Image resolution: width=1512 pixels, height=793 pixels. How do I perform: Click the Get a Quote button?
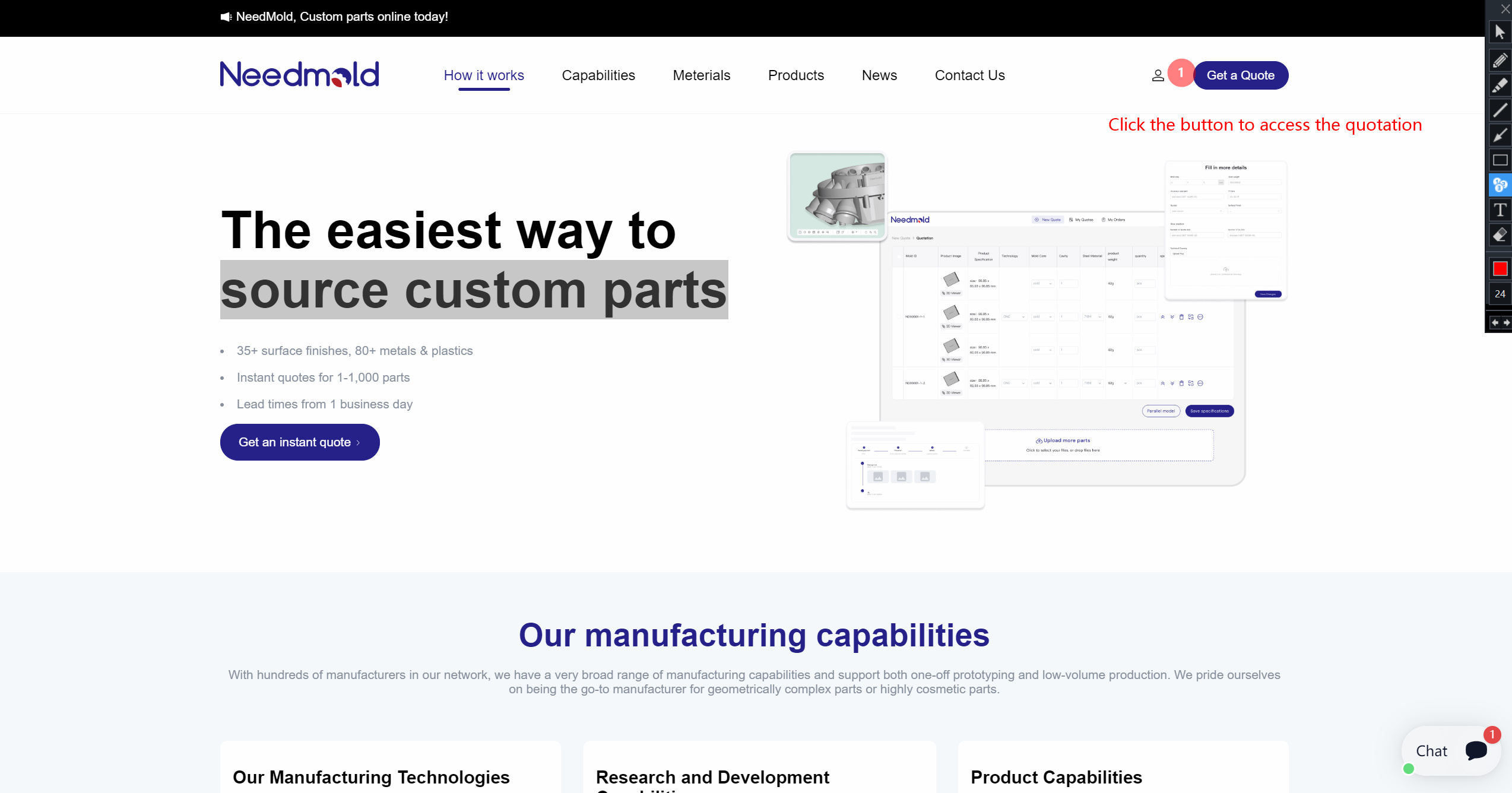[x=1241, y=75]
